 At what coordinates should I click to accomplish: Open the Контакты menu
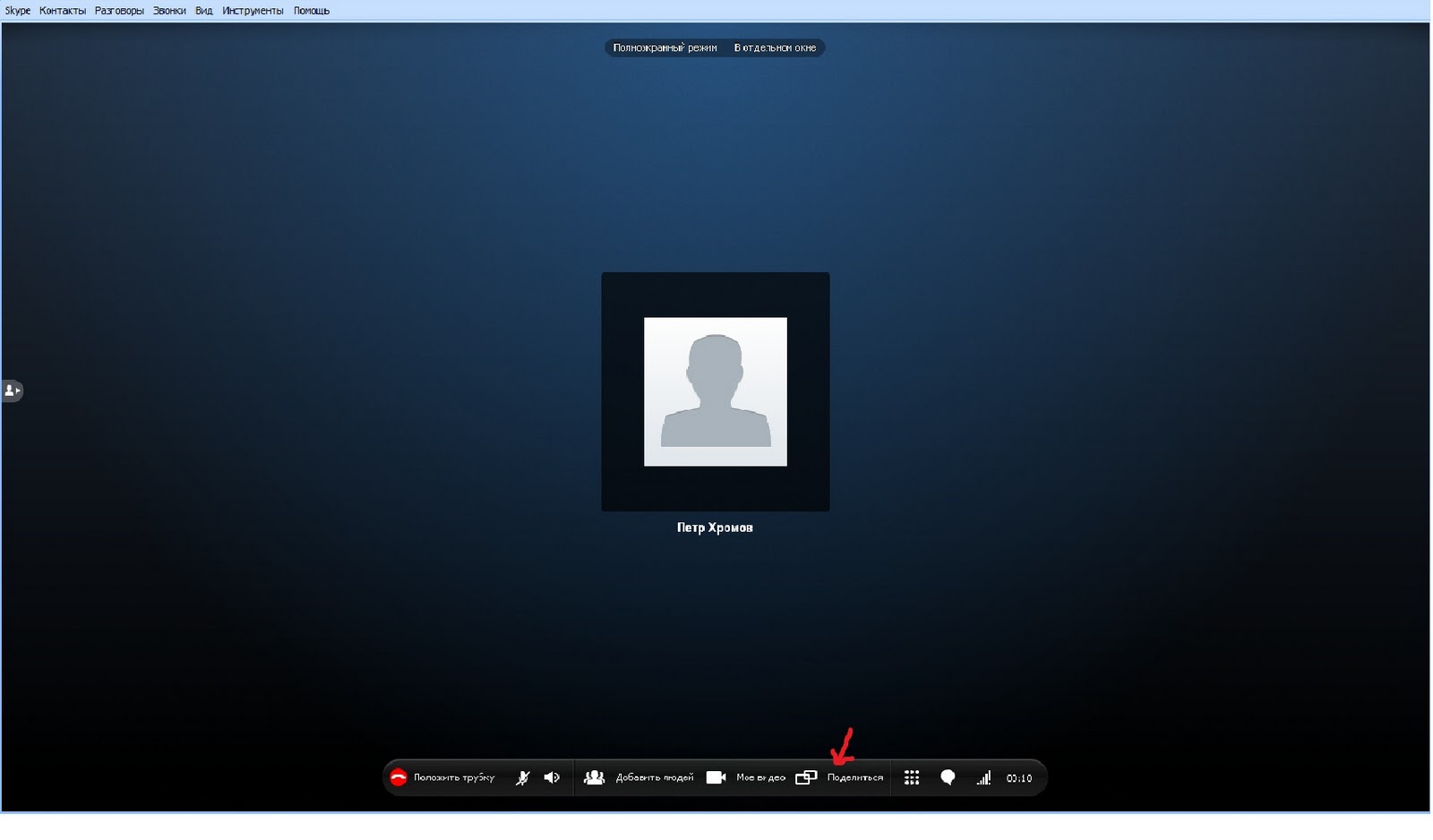point(63,11)
